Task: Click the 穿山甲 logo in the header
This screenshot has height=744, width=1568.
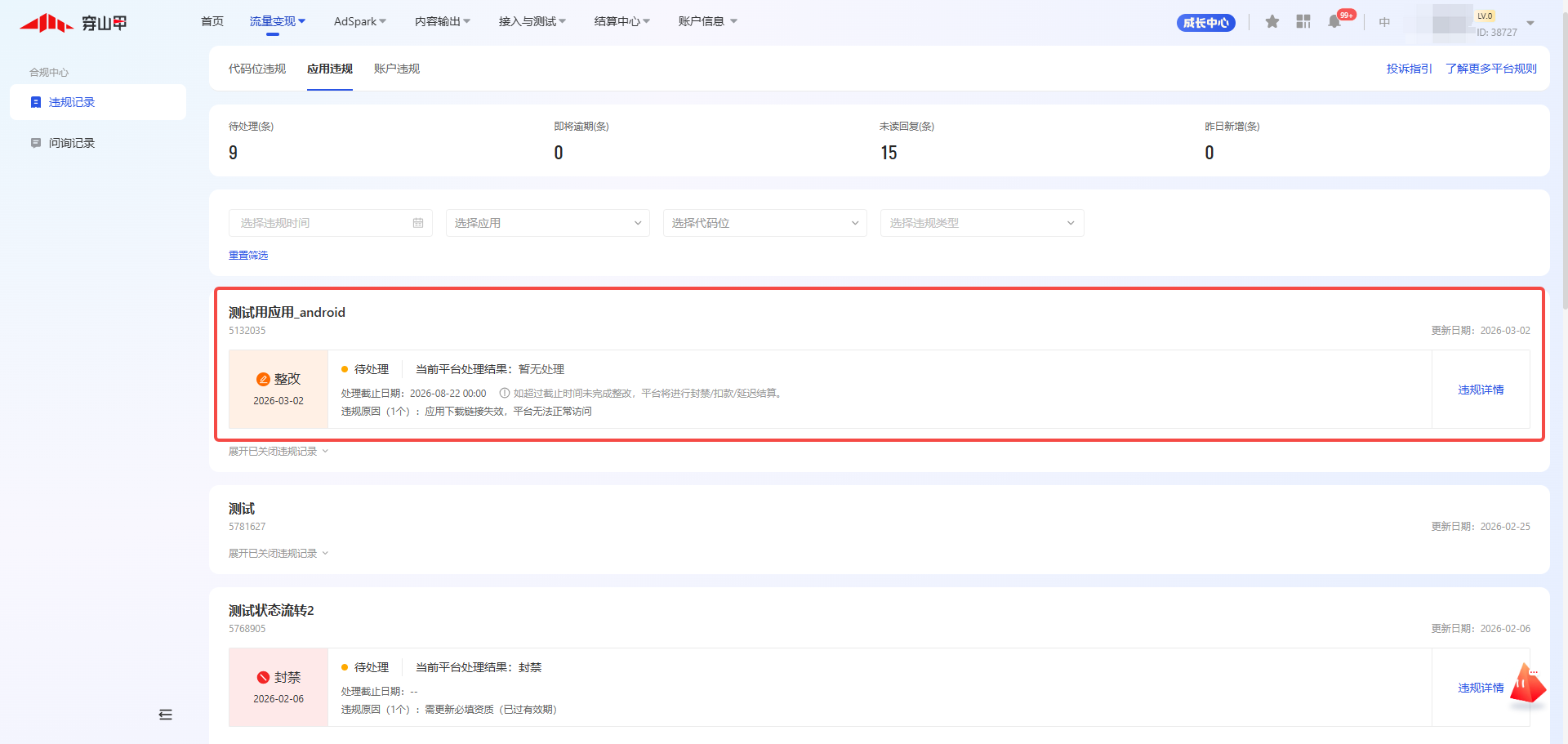Action: click(x=73, y=23)
